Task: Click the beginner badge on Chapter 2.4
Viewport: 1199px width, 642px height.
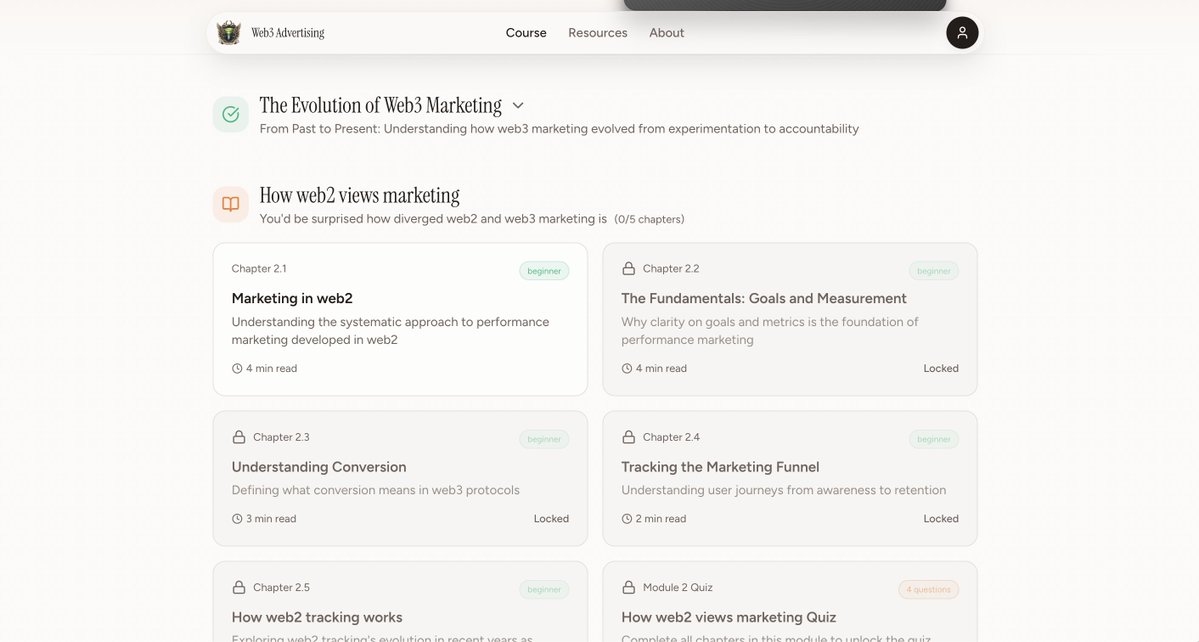Action: (934, 439)
